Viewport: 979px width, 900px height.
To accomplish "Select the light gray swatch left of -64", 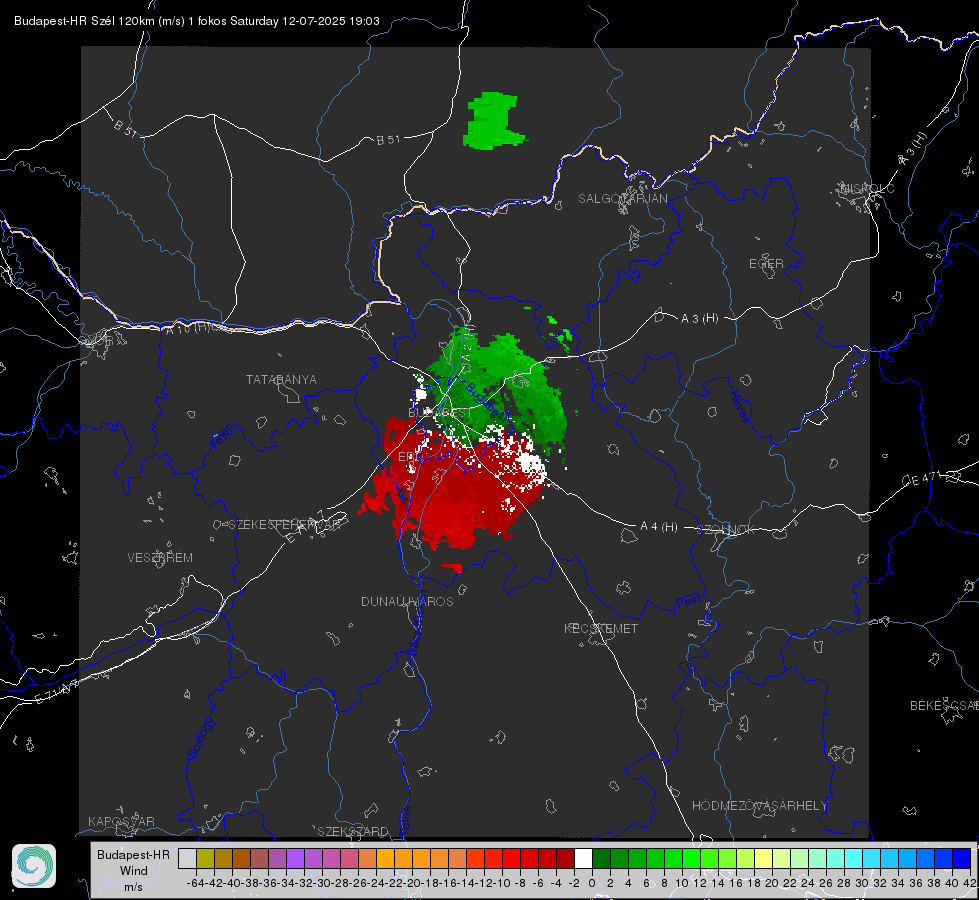I will tap(187, 858).
